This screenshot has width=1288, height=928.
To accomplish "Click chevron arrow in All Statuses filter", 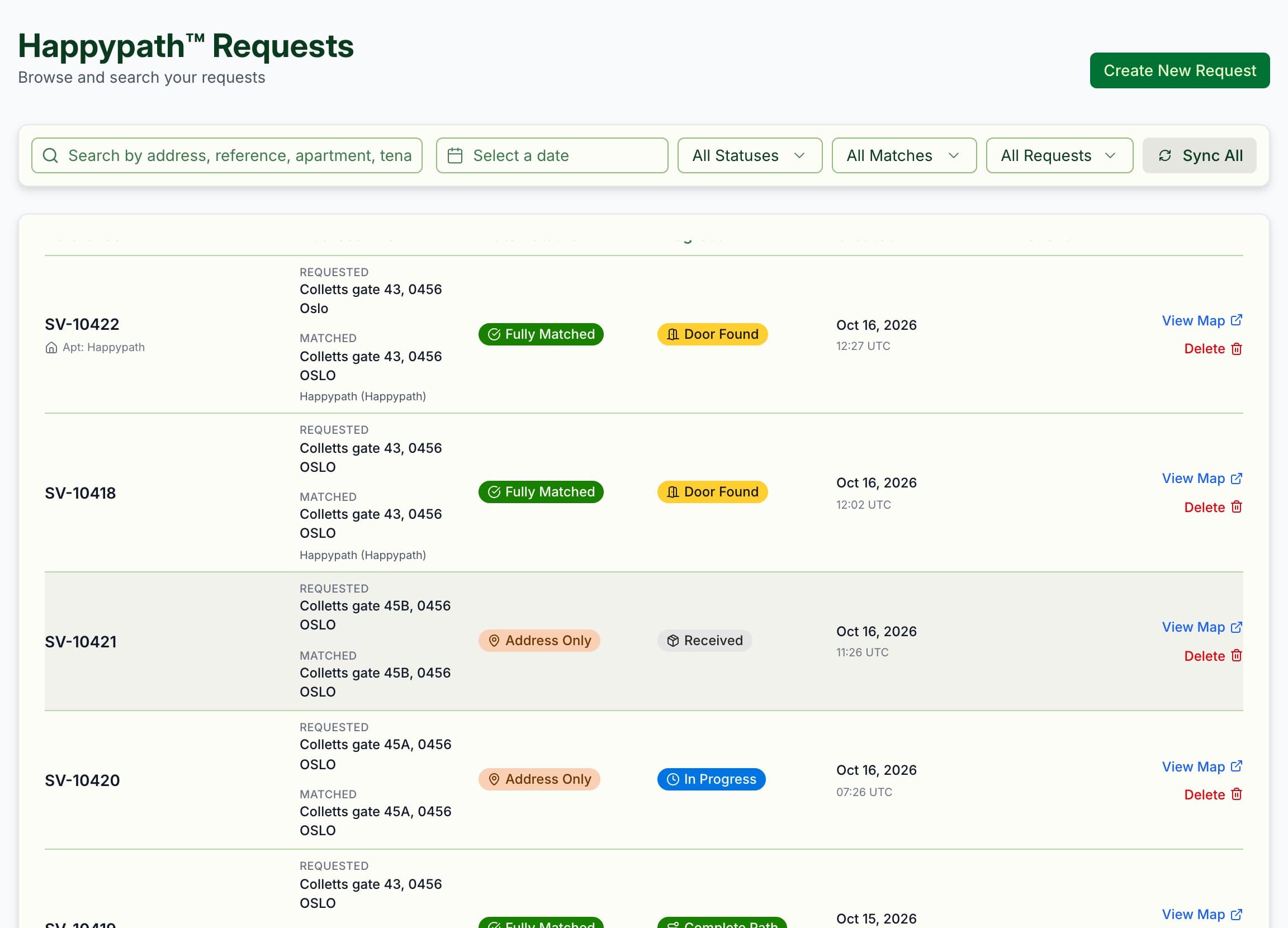I will pyautogui.click(x=799, y=155).
